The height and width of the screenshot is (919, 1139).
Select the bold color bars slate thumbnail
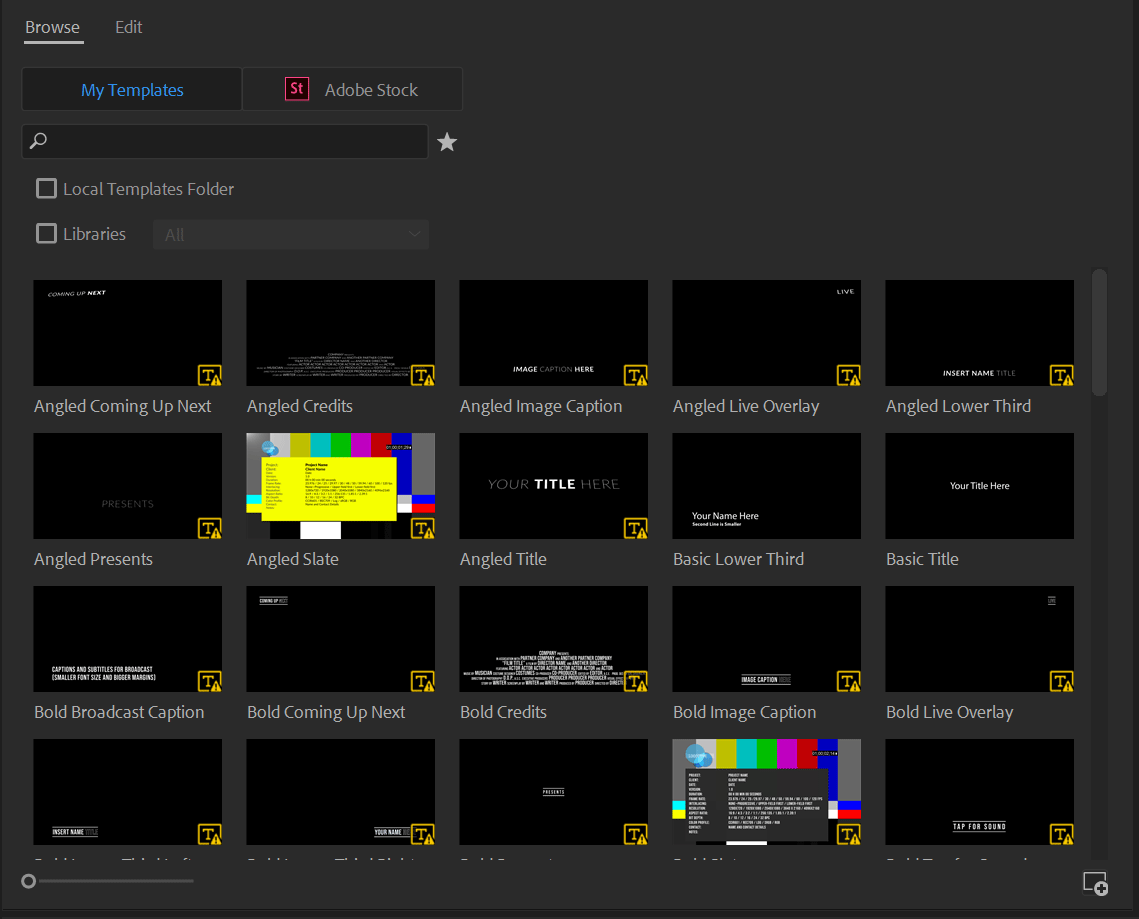click(766, 792)
